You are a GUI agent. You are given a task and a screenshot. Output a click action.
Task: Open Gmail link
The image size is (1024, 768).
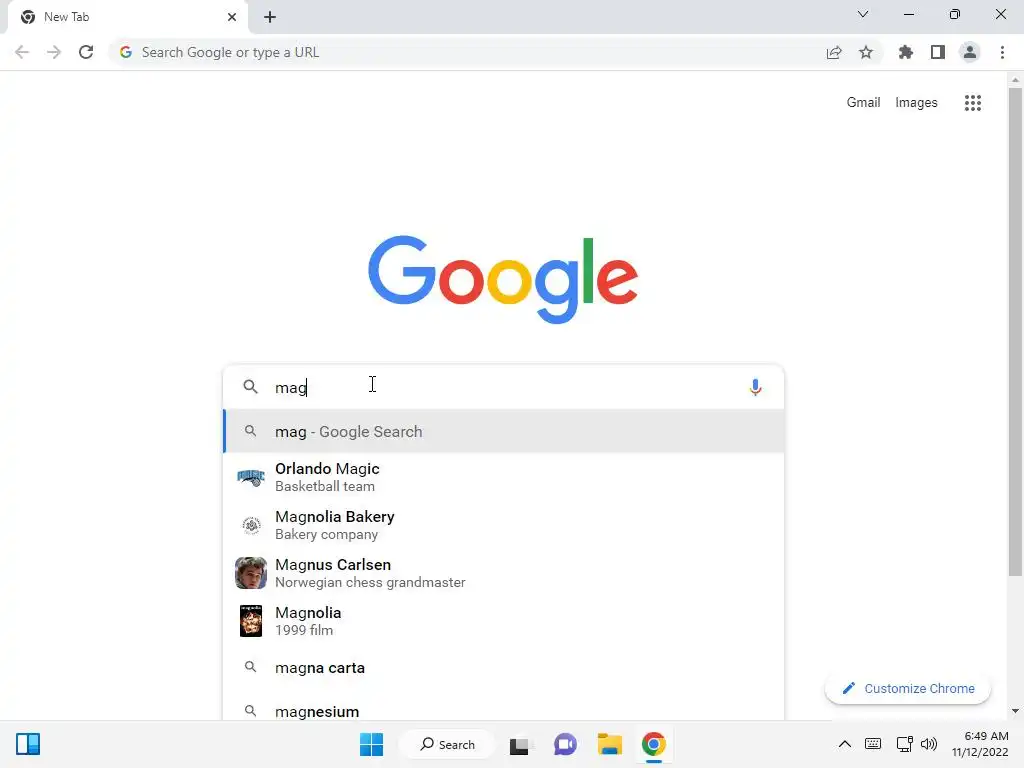pyautogui.click(x=863, y=103)
